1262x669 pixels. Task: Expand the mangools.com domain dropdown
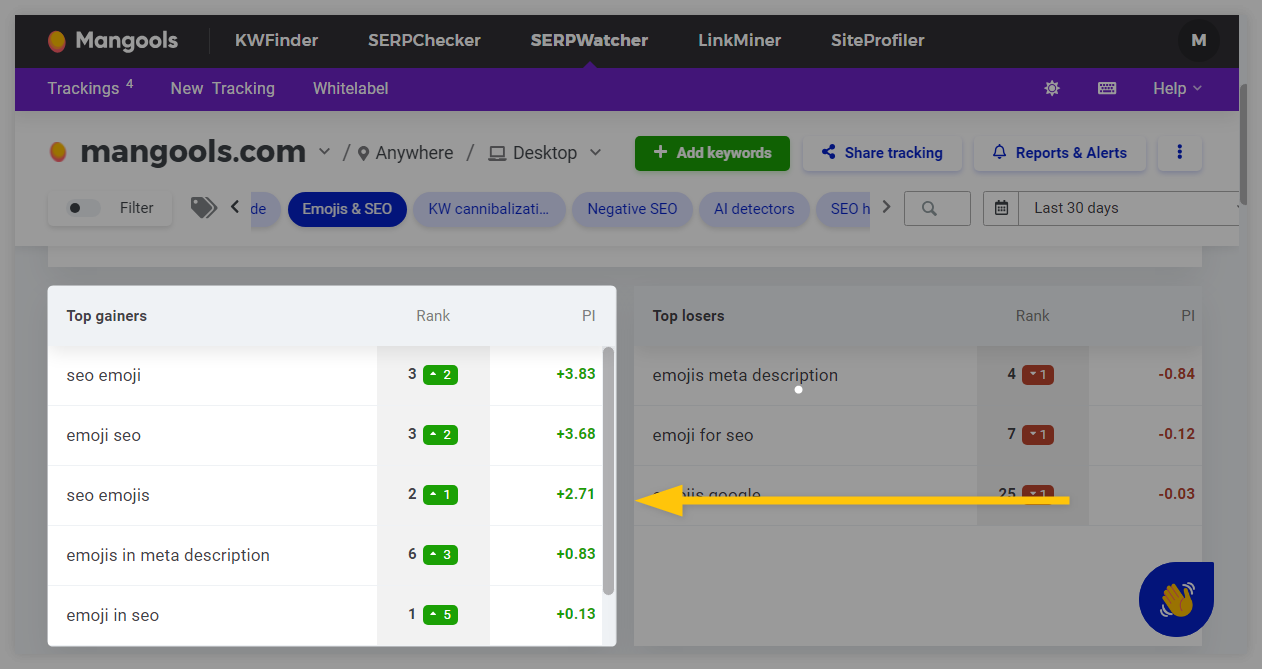(324, 152)
